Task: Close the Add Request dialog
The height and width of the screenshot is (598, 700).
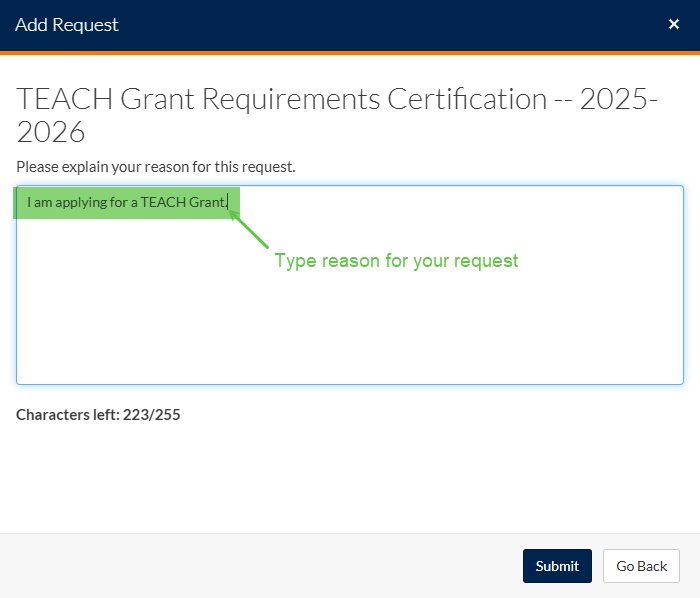Action: coord(674,24)
